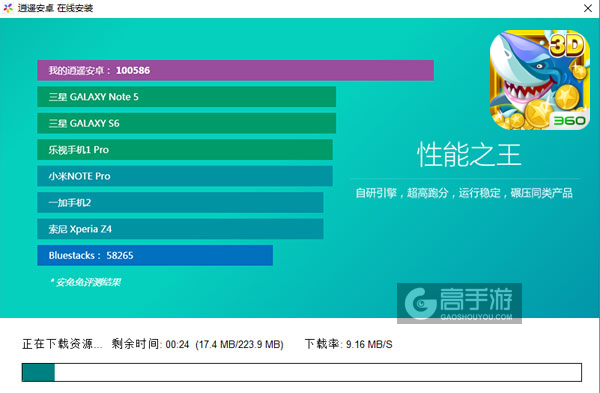Click the 自研引擎 description line
This screenshot has height=393, width=600.
[464, 193]
